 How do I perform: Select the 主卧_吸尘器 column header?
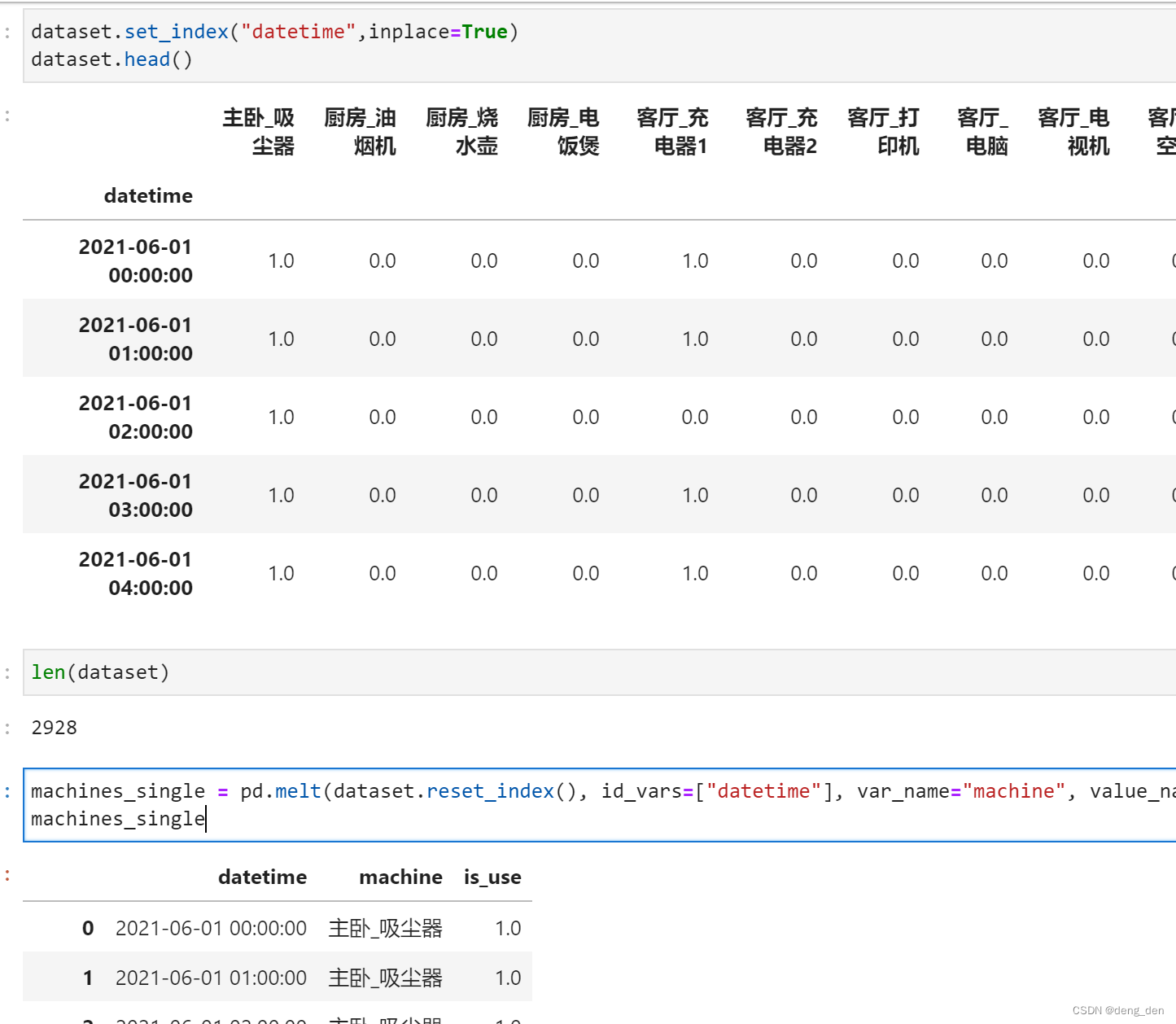pyautogui.click(x=259, y=132)
